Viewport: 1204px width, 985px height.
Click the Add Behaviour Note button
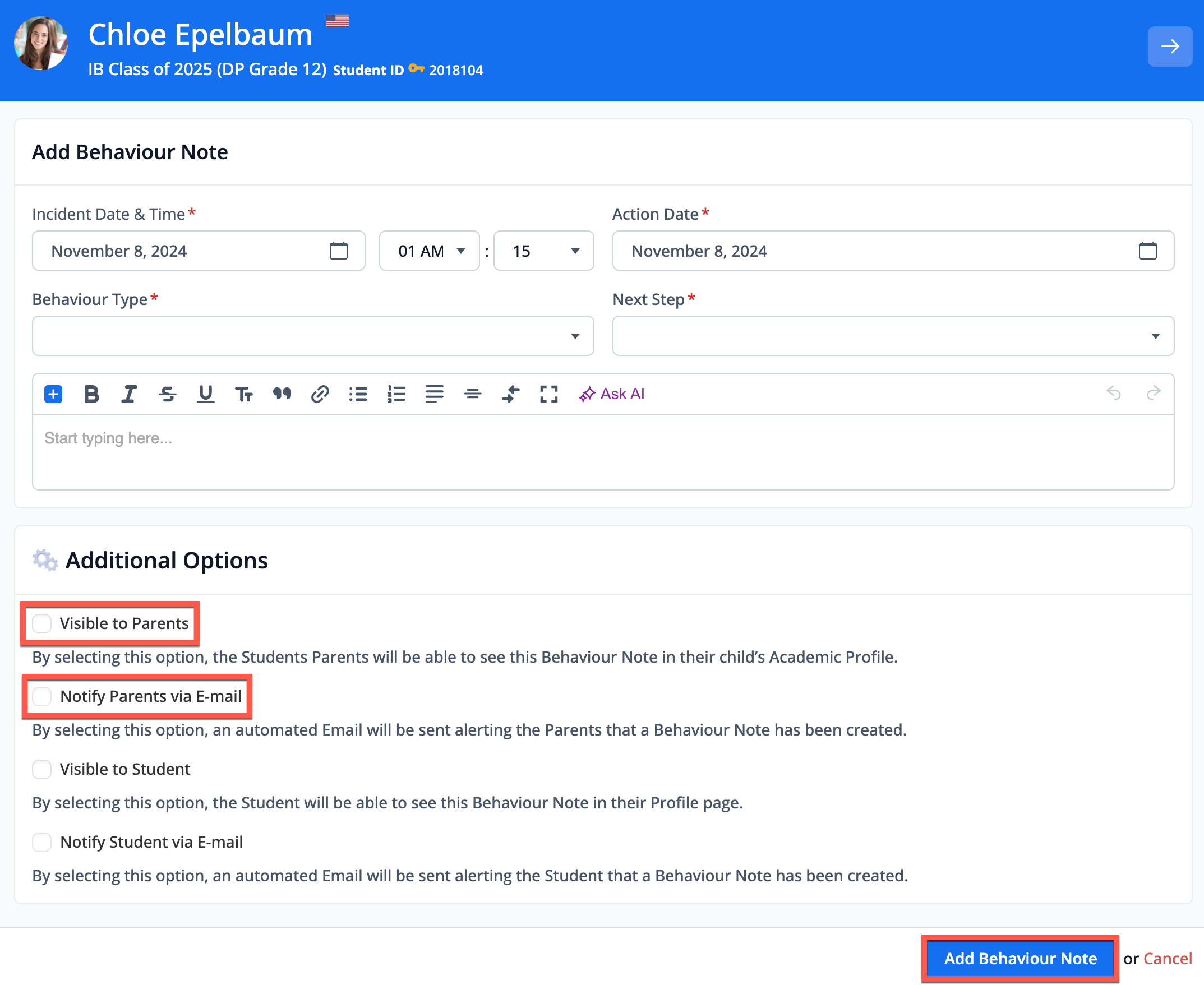tap(1020, 958)
